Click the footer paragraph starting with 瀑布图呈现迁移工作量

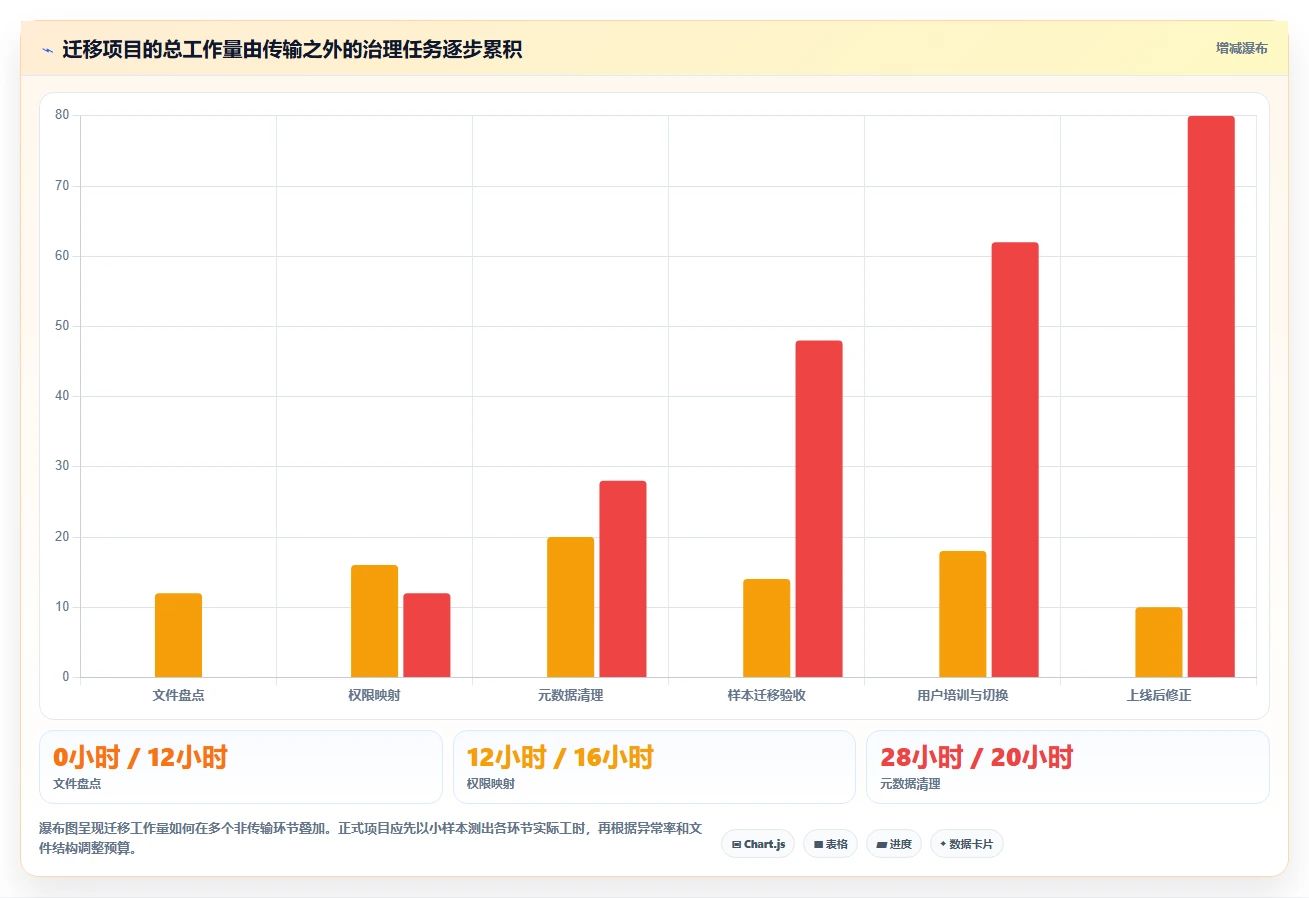pyautogui.click(x=371, y=839)
